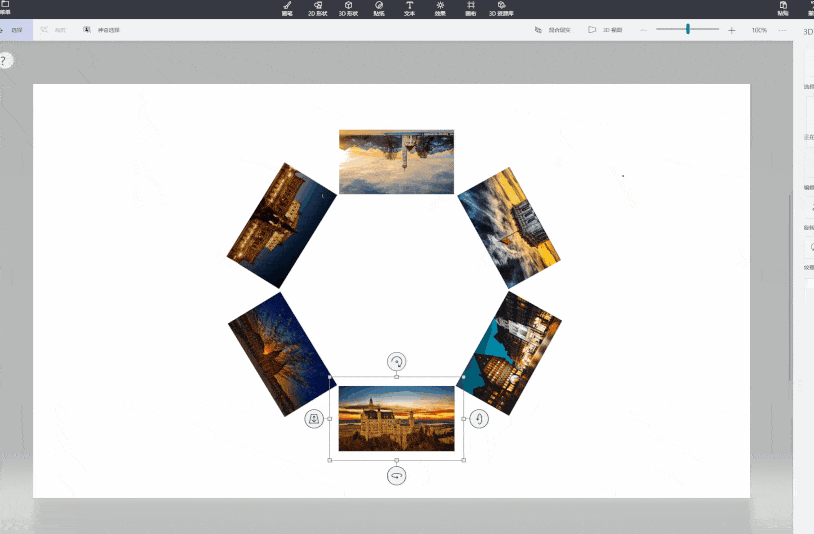Select the lit city buildings photo lower right

pyautogui.click(x=509, y=353)
